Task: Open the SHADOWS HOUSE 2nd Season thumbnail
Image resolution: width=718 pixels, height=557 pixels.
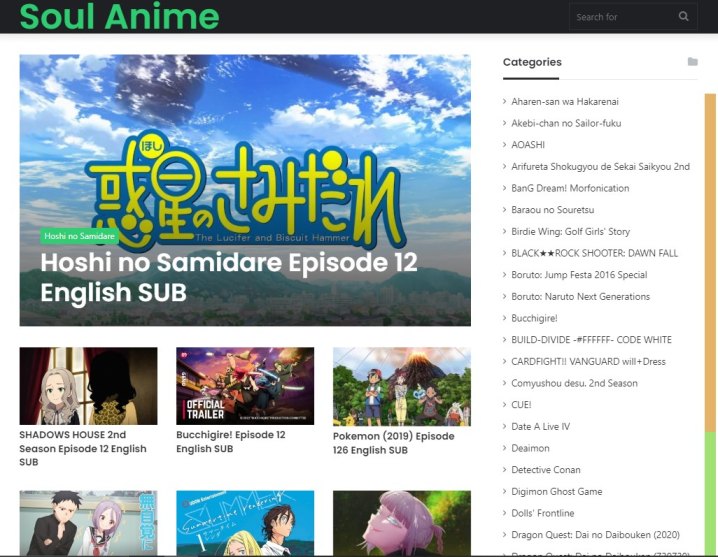Action: coord(88,386)
